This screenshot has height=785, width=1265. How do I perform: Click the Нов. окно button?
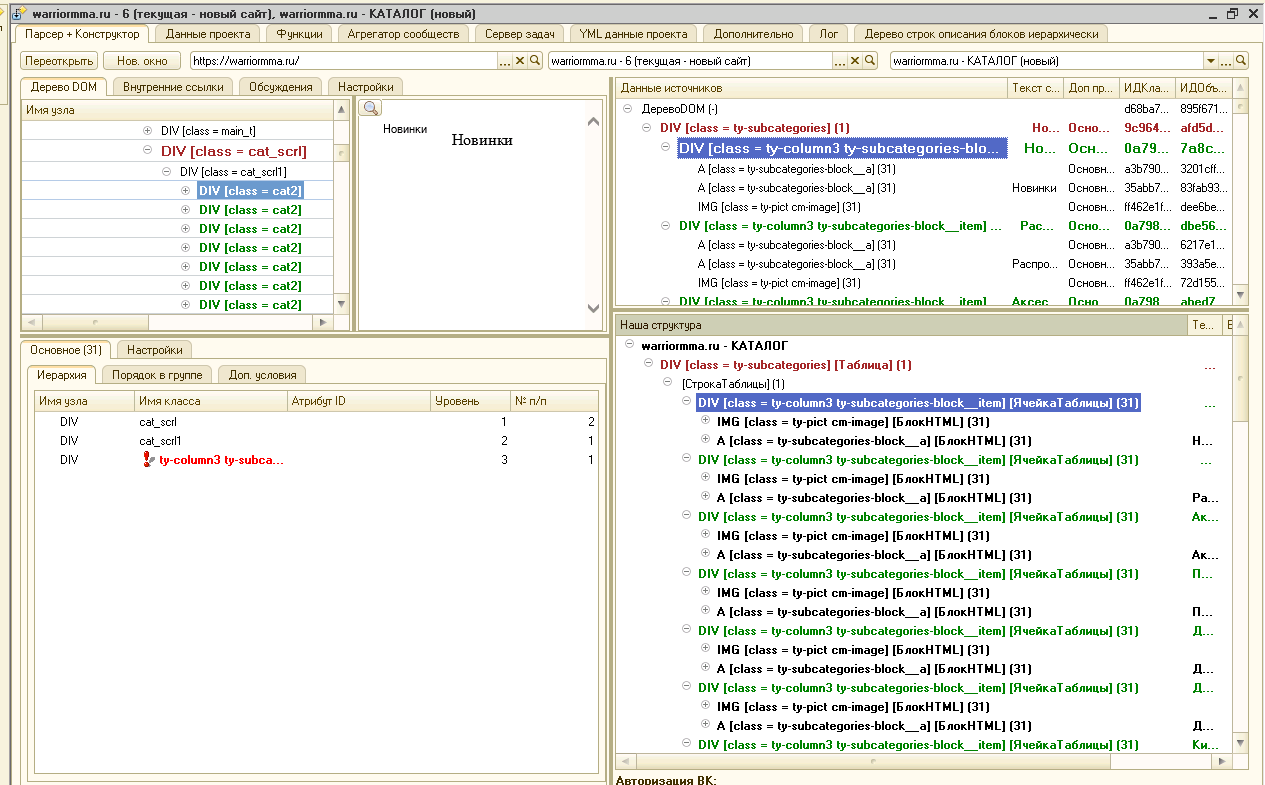pyautogui.click(x=142, y=61)
